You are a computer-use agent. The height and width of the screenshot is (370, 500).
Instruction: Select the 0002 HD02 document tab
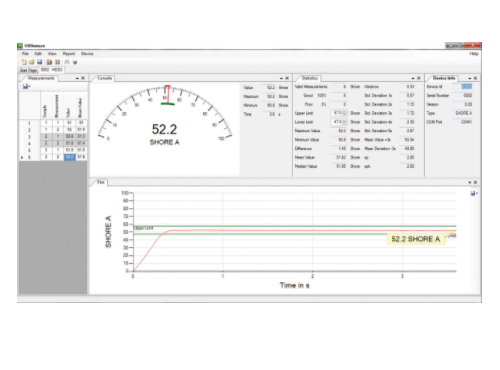(52, 70)
